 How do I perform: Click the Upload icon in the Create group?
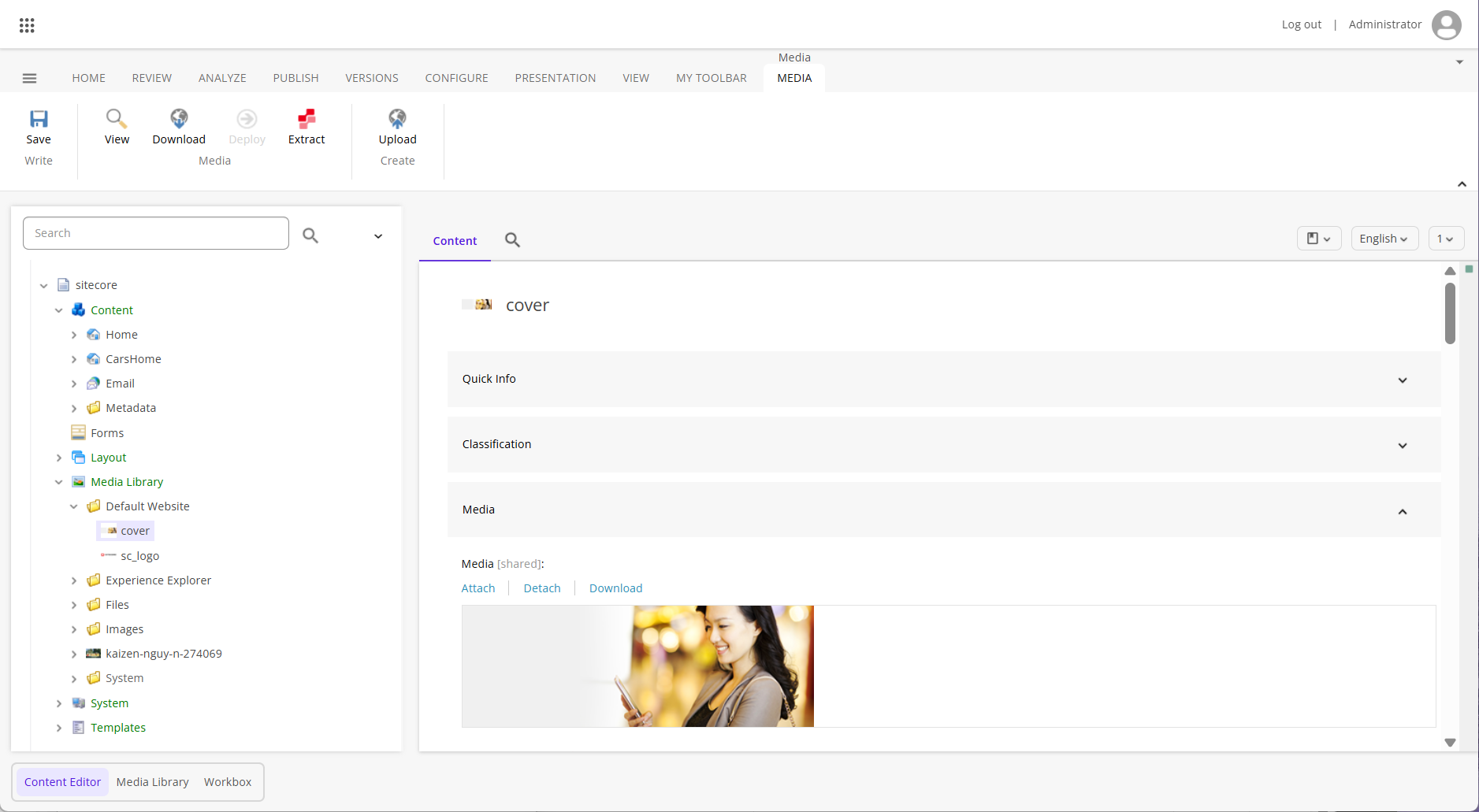coord(397,118)
